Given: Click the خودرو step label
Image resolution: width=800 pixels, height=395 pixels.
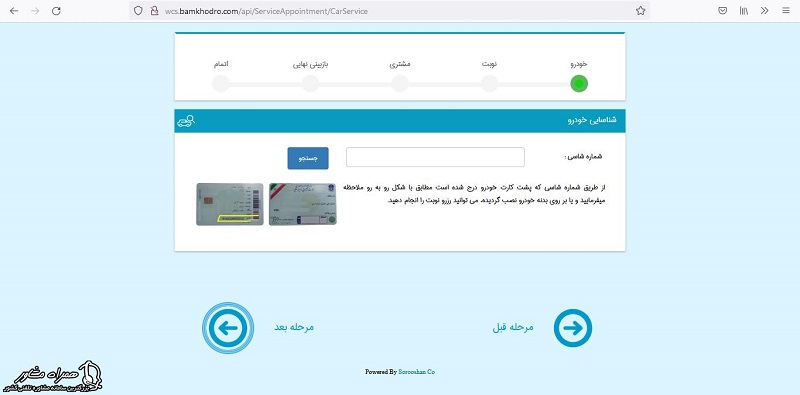Looking at the screenshot, I should tap(579, 64).
